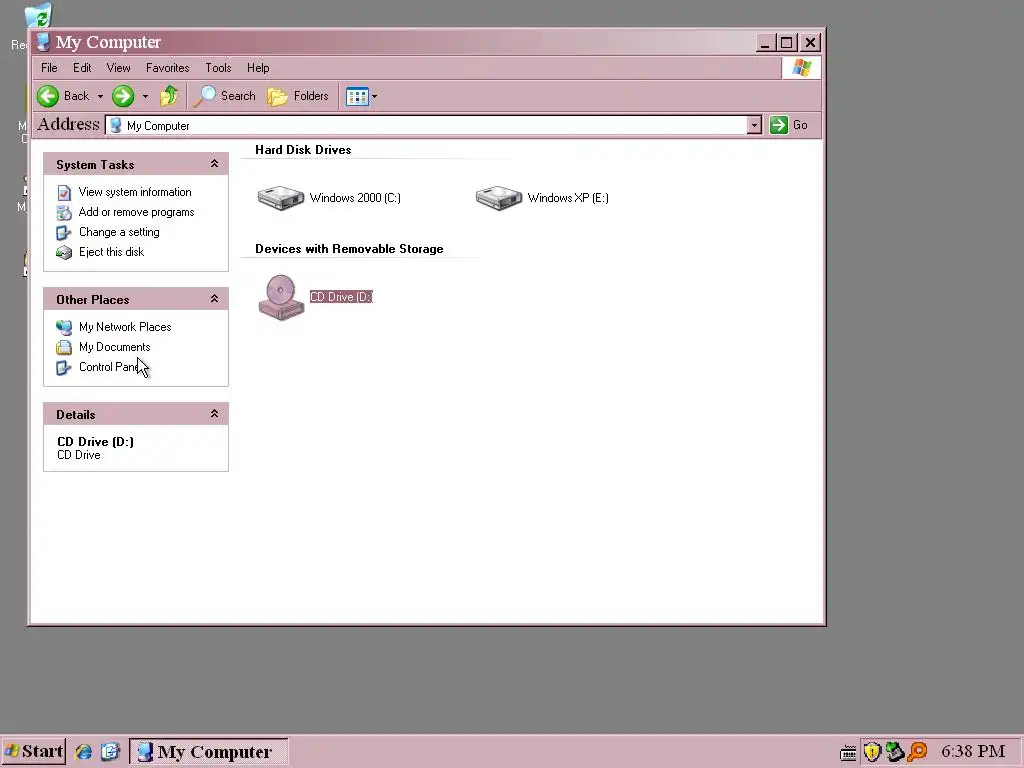Click the Control Panel icon
This screenshot has width=1024, height=768.
pyautogui.click(x=64, y=368)
